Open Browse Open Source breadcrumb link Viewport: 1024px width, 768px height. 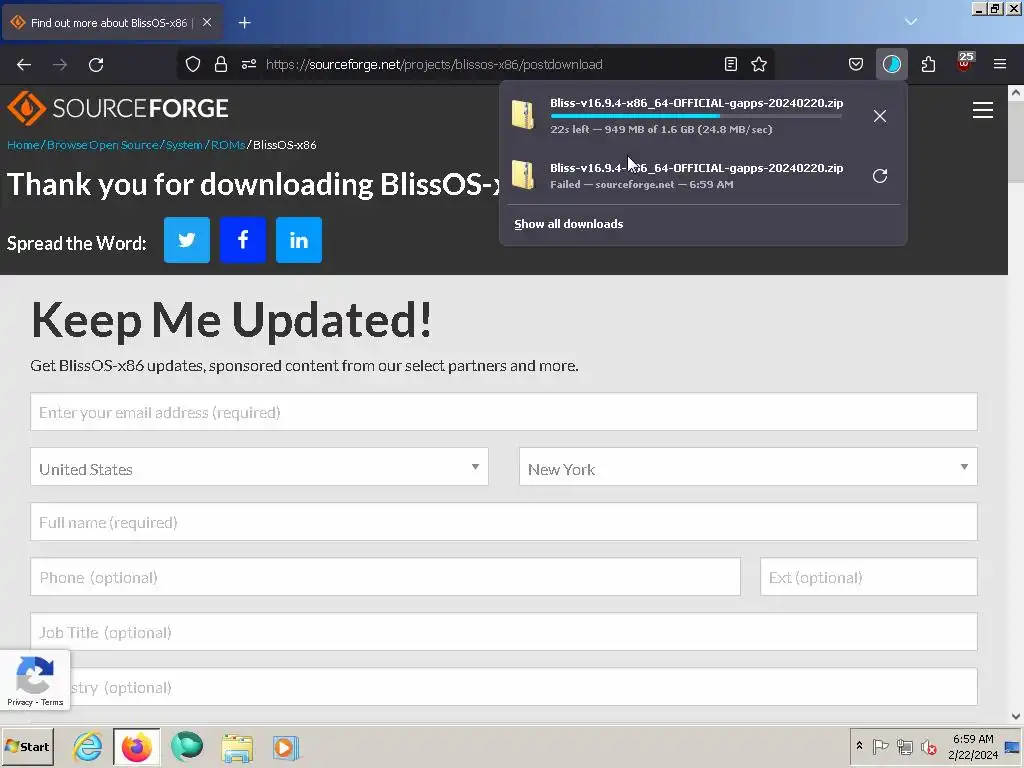[x=103, y=145]
